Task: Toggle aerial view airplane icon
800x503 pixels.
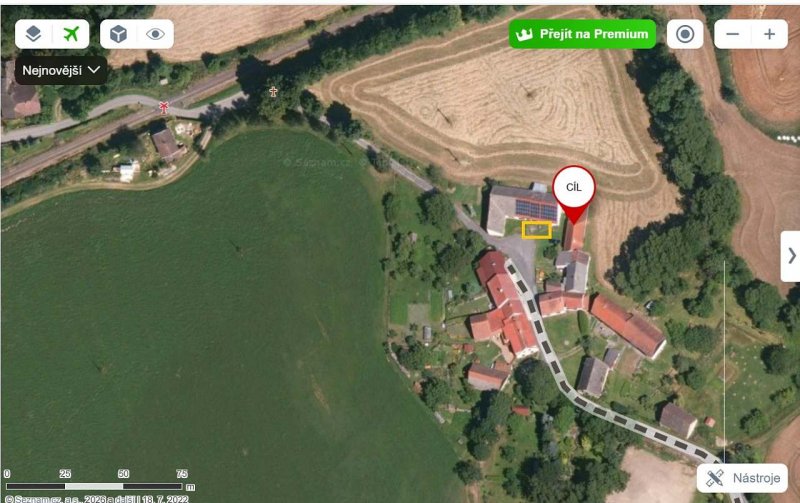Action: tap(71, 34)
